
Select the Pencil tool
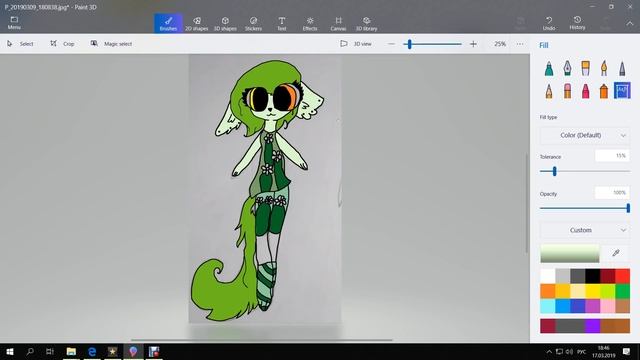point(549,91)
